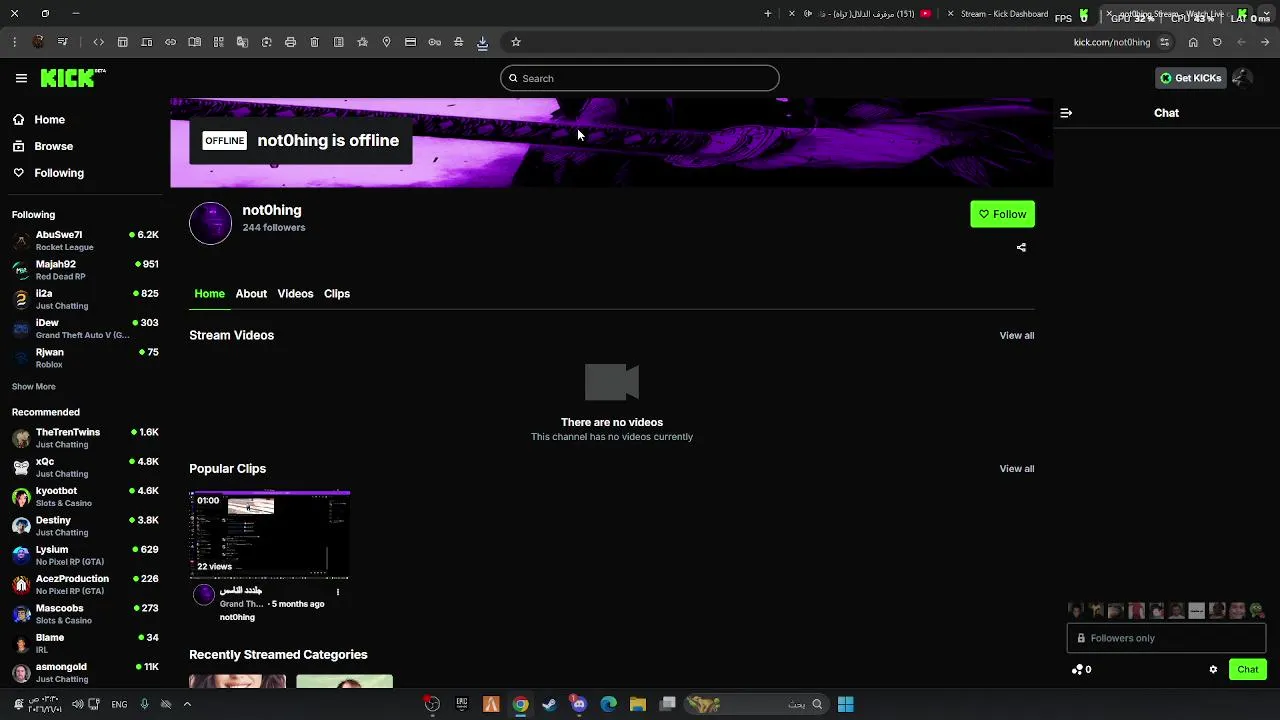
Task: Click the browser downloads icon
Action: pos(482,42)
